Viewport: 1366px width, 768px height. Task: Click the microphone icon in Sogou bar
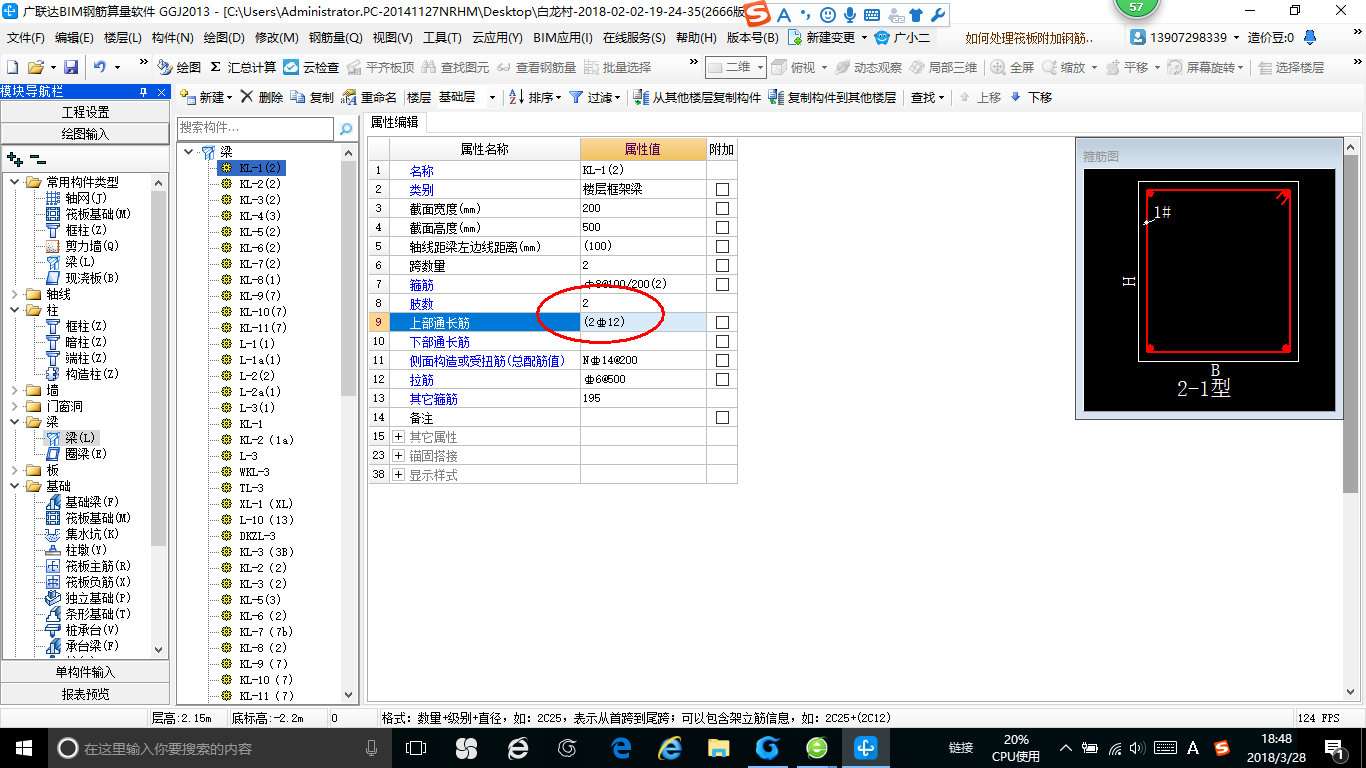pyautogui.click(x=849, y=14)
